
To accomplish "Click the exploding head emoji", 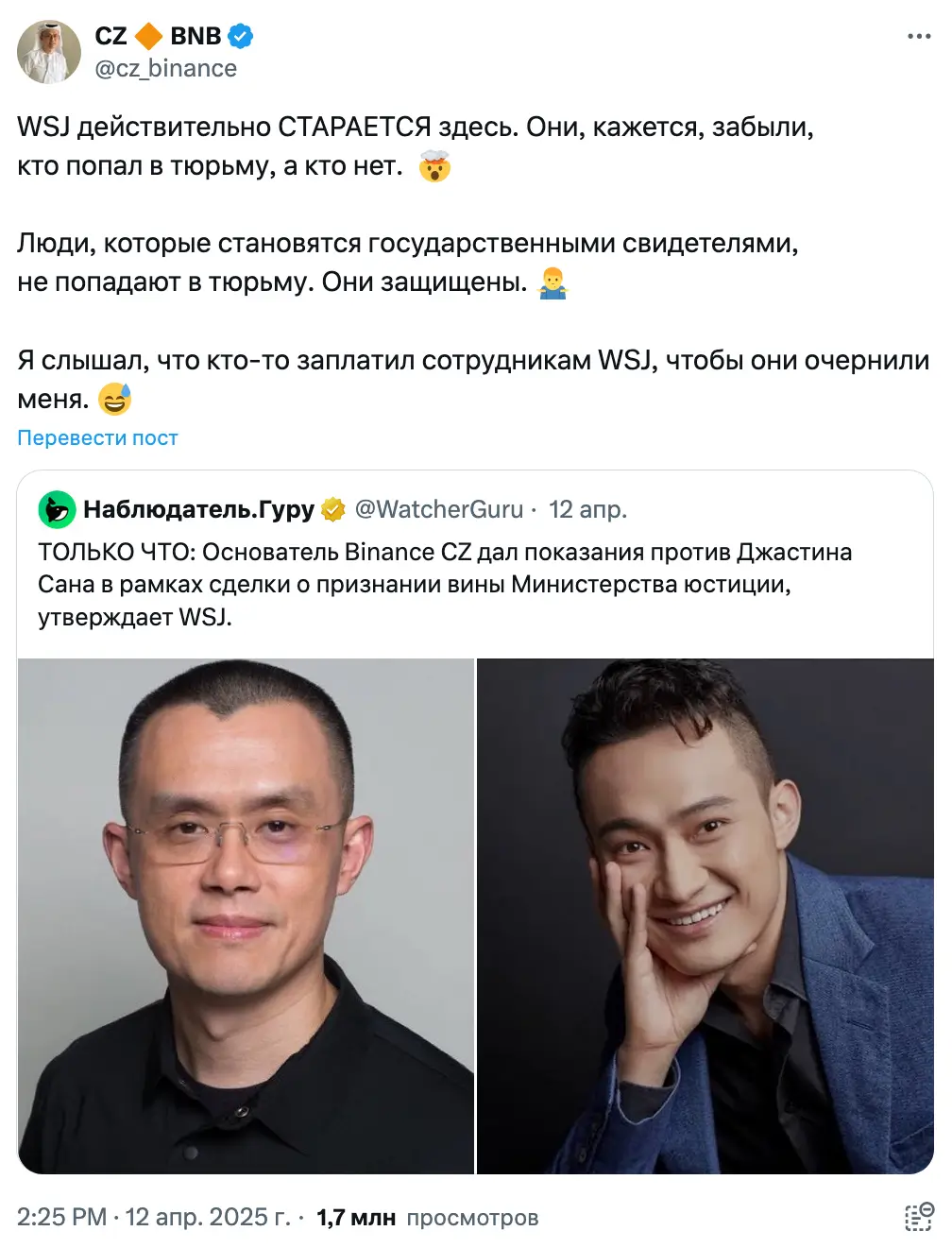I will 434,166.
